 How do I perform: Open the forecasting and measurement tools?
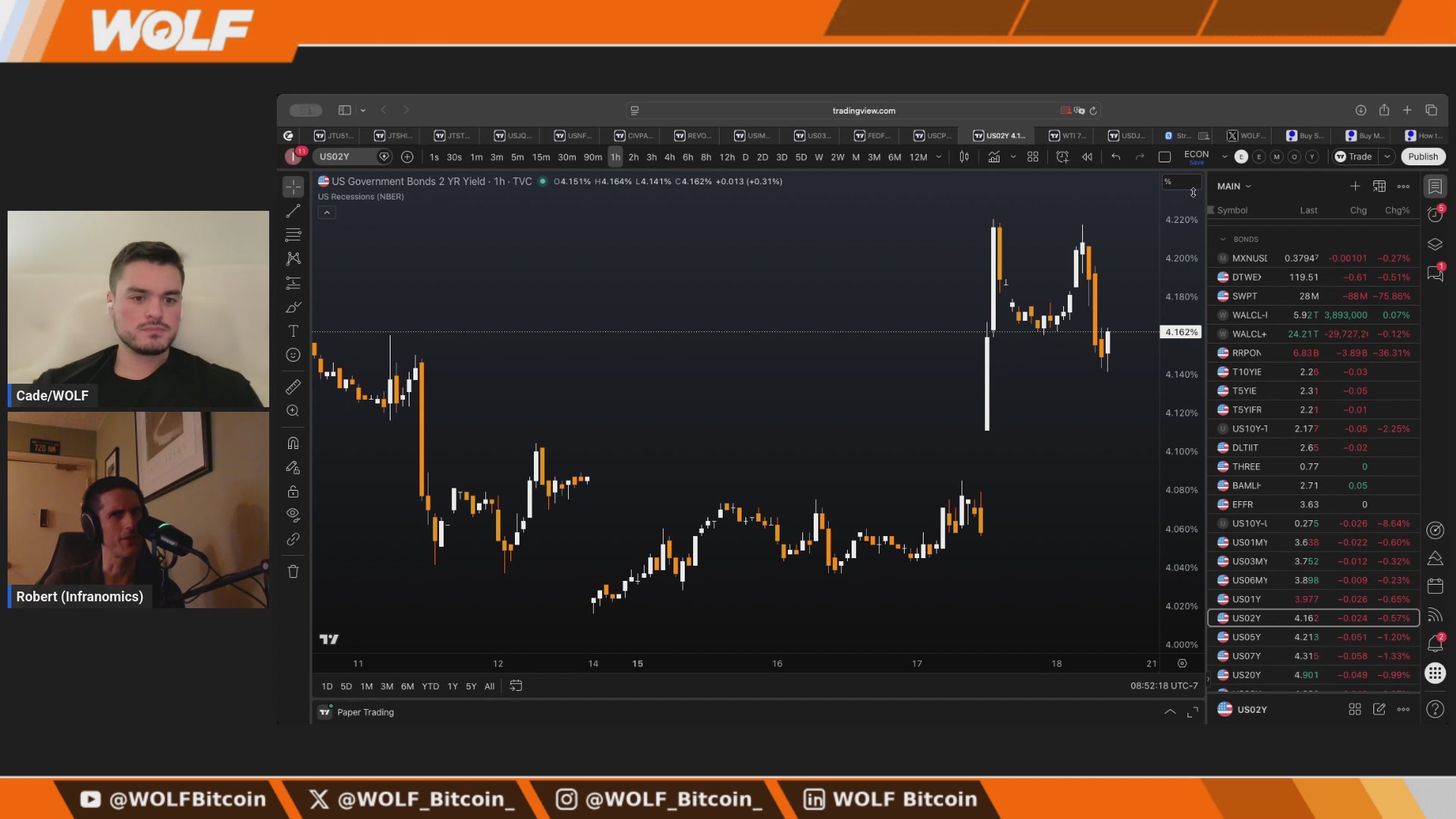pos(293,283)
